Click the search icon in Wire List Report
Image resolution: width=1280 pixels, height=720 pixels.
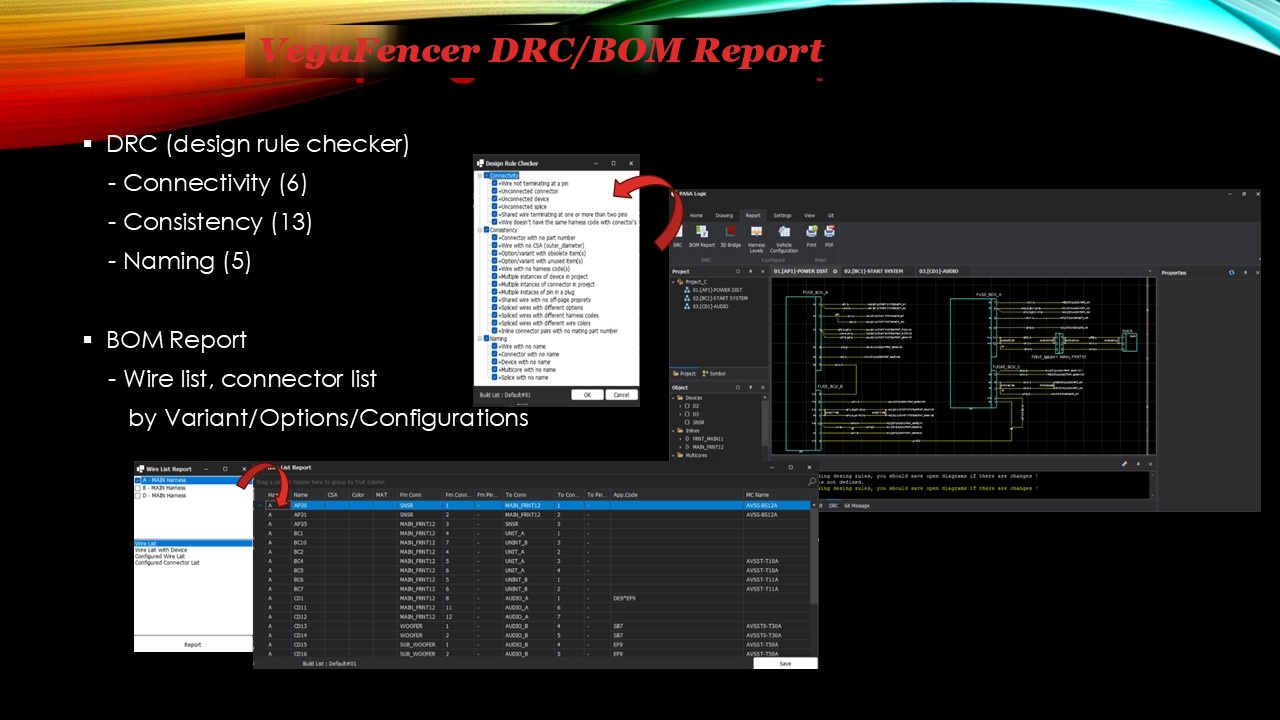(812, 482)
